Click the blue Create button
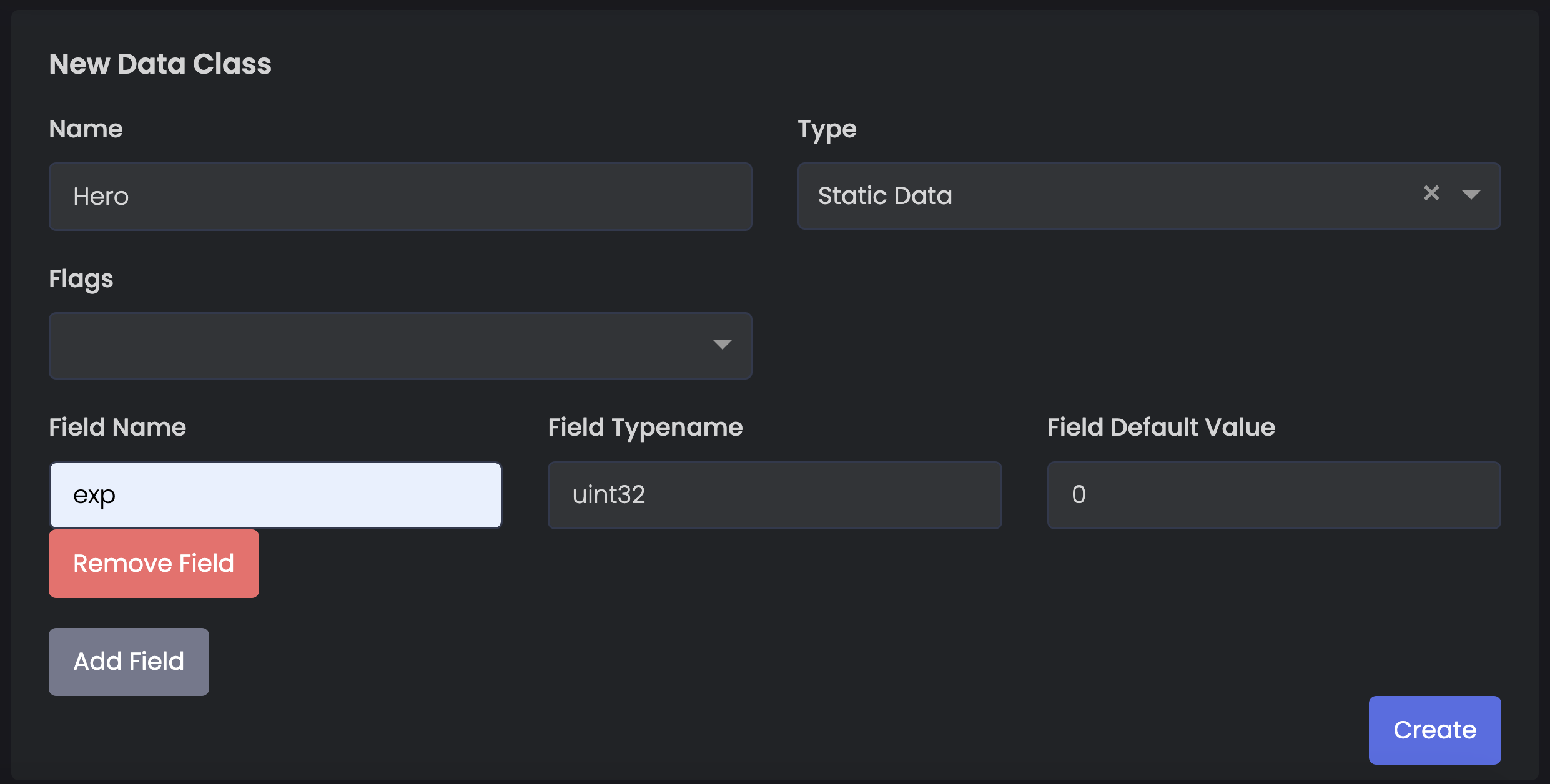Screen dimensions: 1550x784 click(1434, 730)
